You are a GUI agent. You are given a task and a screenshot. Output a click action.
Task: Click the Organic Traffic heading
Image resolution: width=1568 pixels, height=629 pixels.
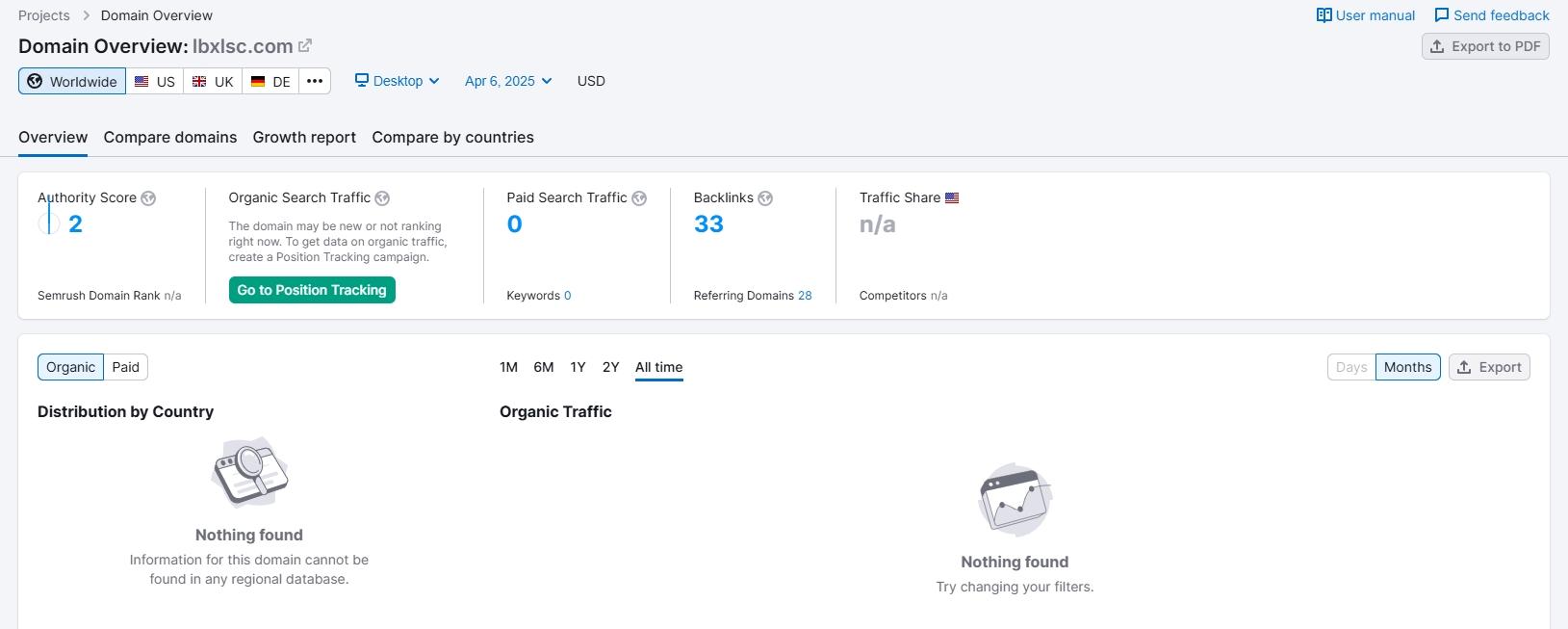coord(555,411)
